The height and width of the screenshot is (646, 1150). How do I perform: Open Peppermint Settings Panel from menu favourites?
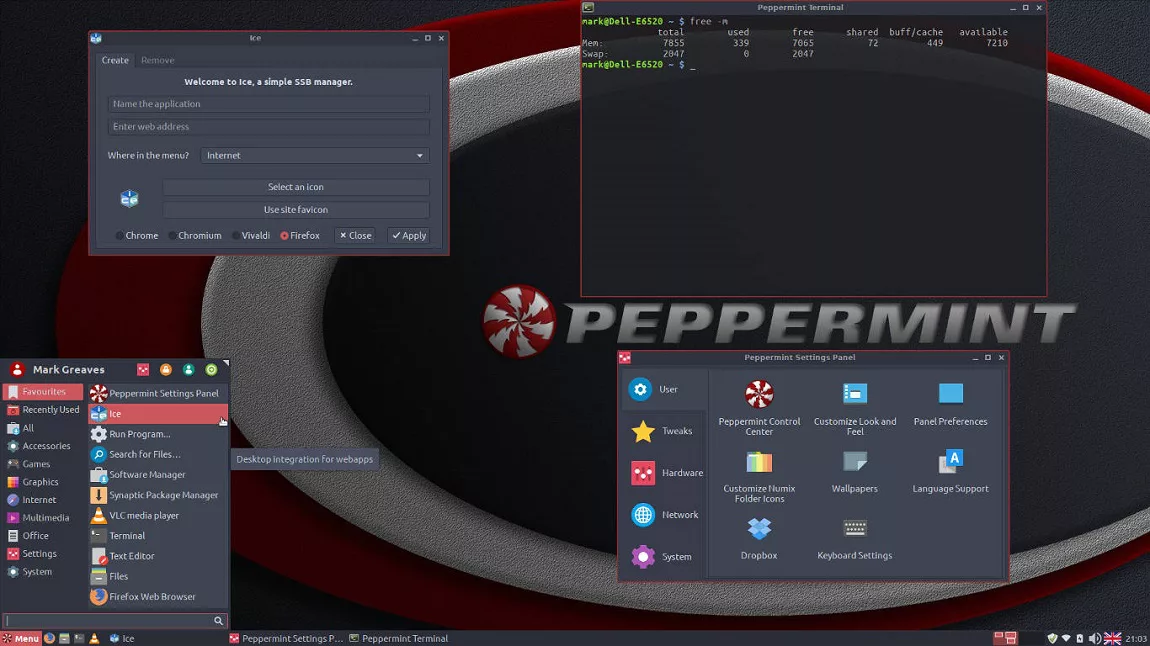(x=158, y=393)
